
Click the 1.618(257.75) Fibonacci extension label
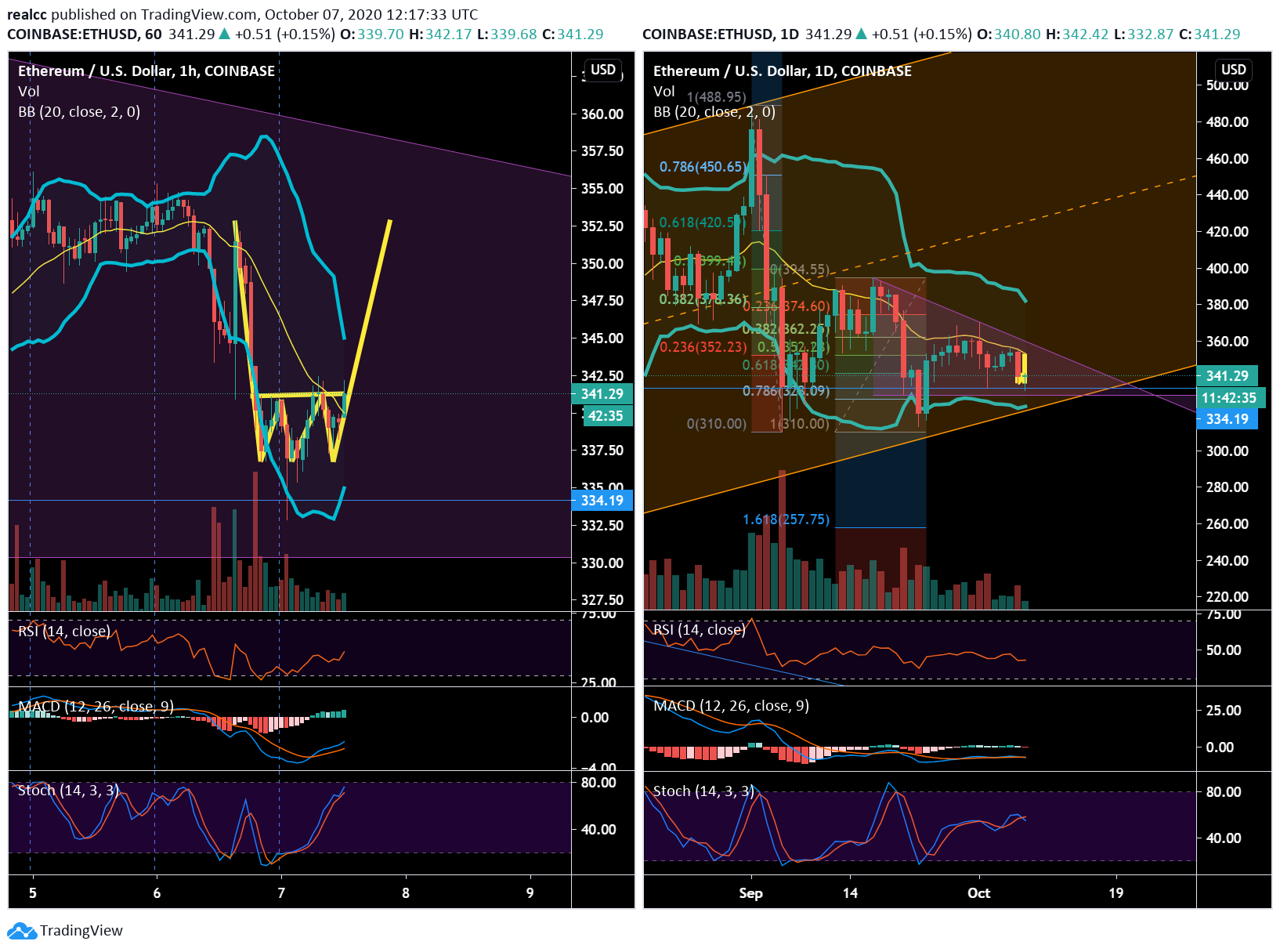(x=786, y=519)
